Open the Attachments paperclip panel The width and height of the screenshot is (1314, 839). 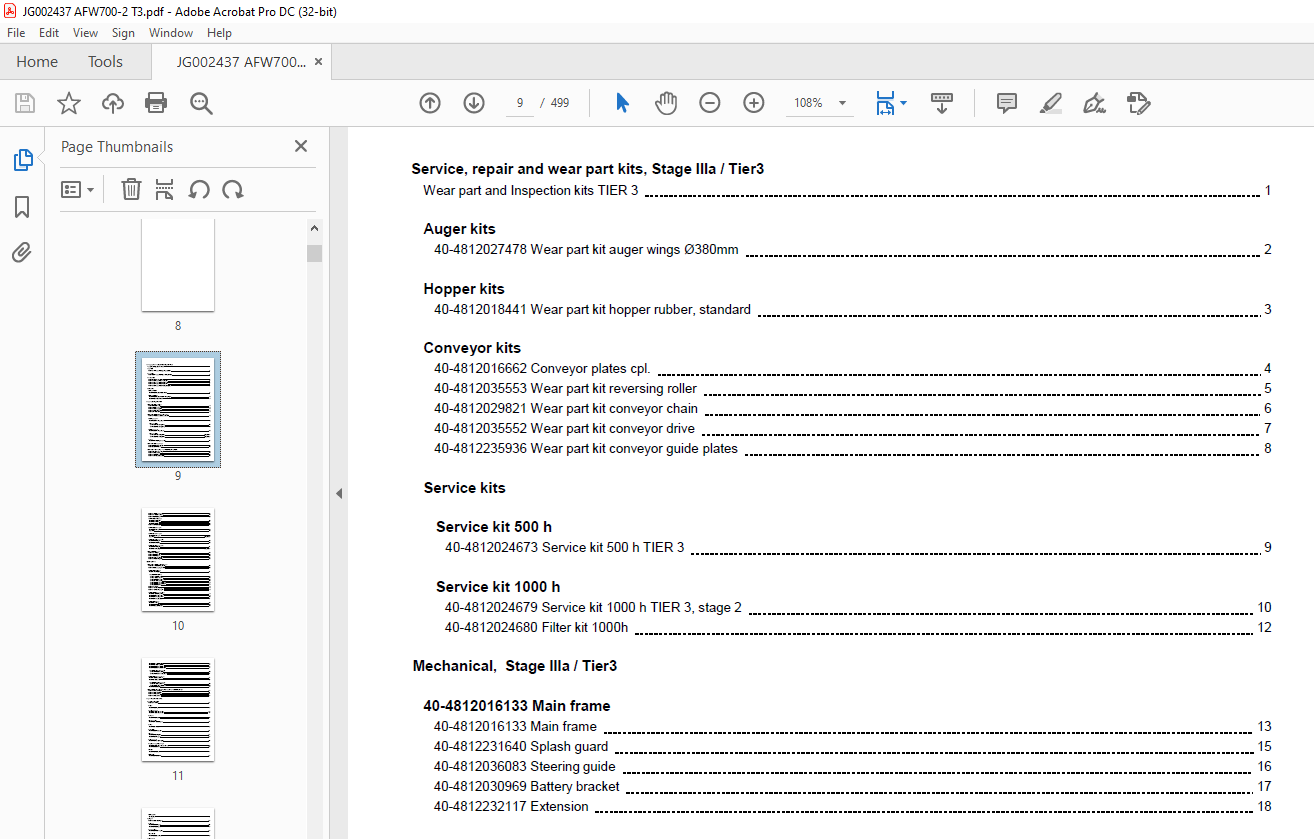point(22,253)
